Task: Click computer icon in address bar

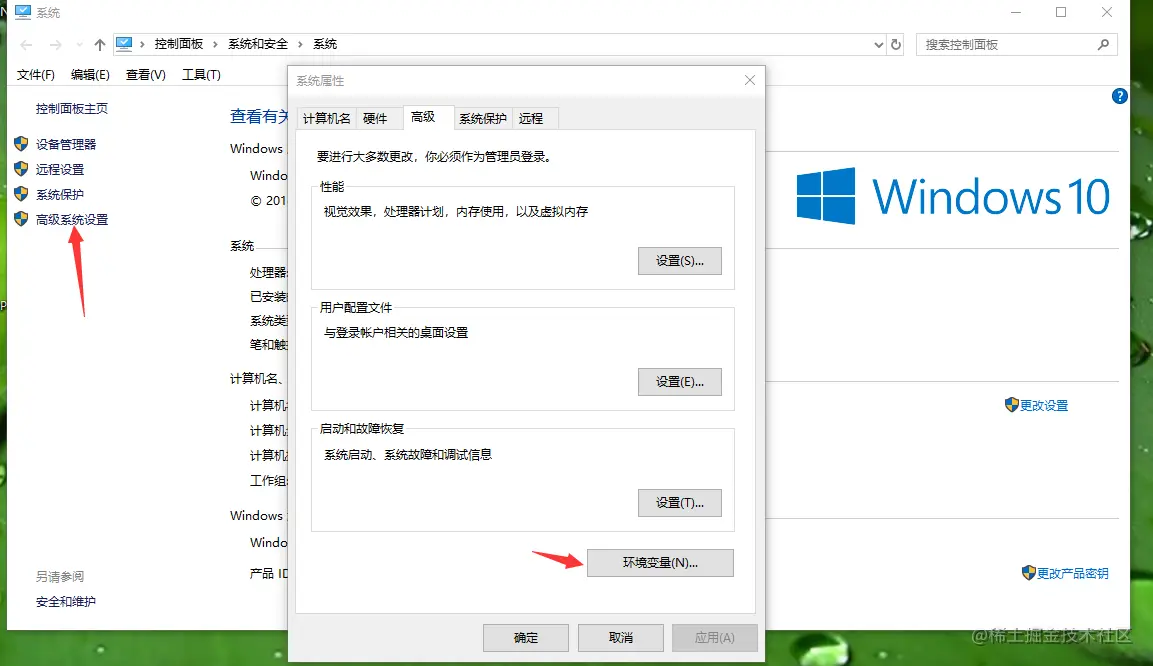Action: [x=124, y=44]
